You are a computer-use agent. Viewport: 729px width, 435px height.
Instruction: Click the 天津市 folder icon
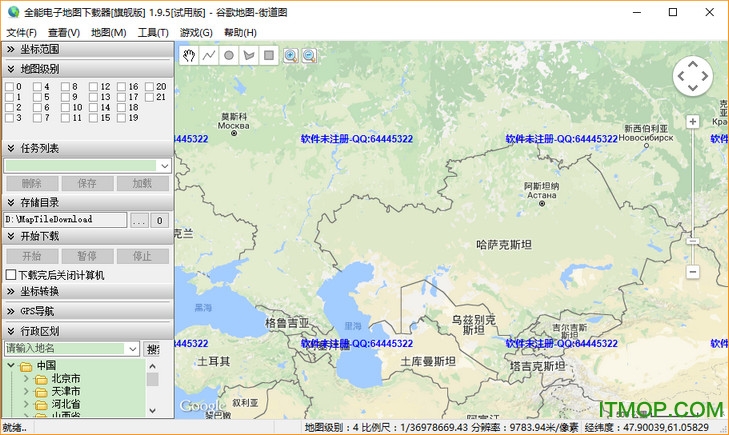tap(41, 392)
